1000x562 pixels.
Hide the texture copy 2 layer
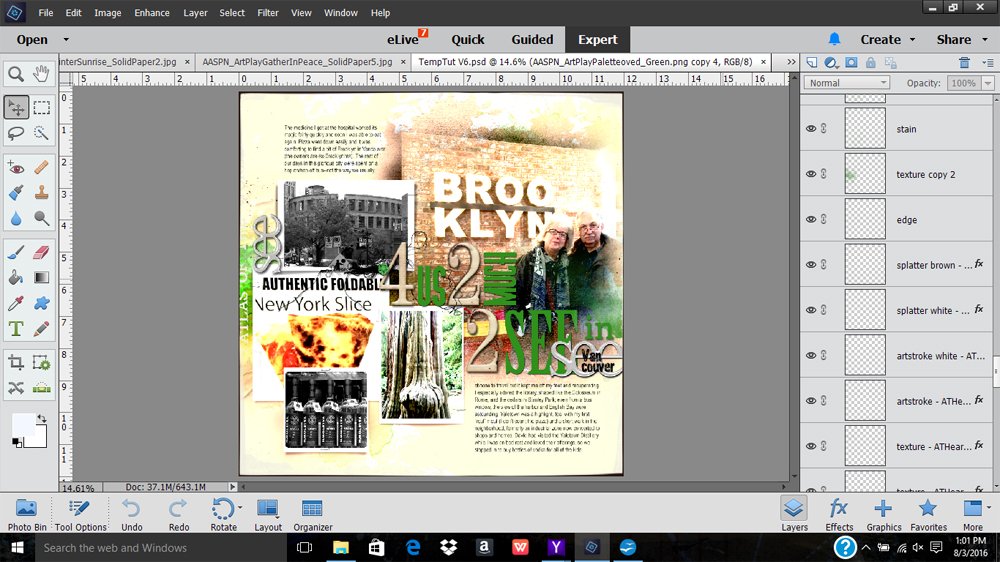point(811,174)
